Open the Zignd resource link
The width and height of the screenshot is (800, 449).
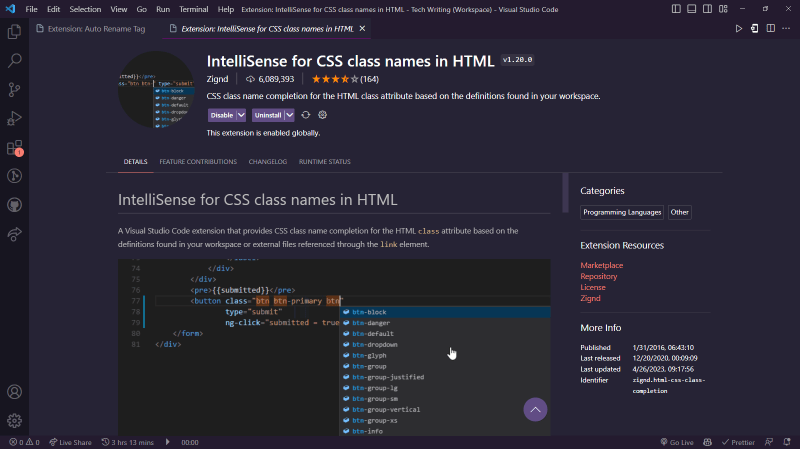tap(590, 298)
